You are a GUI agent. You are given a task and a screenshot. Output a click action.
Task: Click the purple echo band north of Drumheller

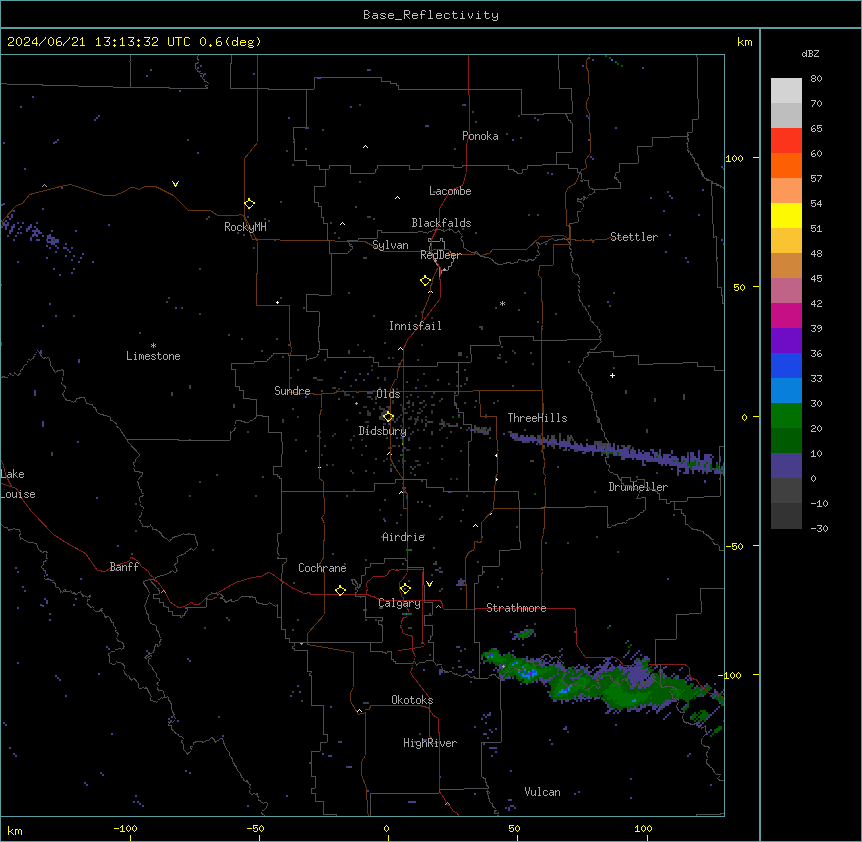tap(616, 451)
